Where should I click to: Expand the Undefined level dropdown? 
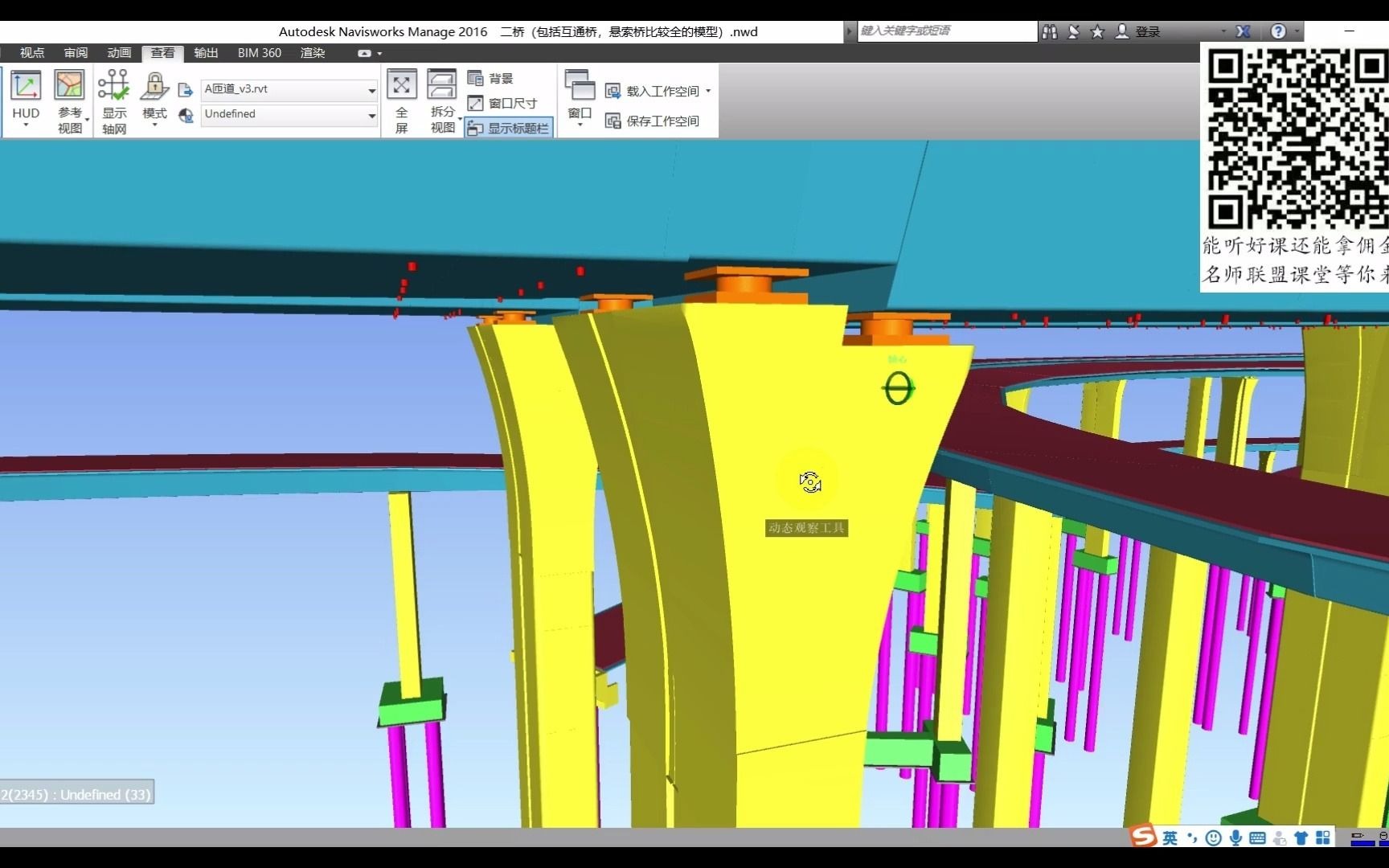pos(371,115)
